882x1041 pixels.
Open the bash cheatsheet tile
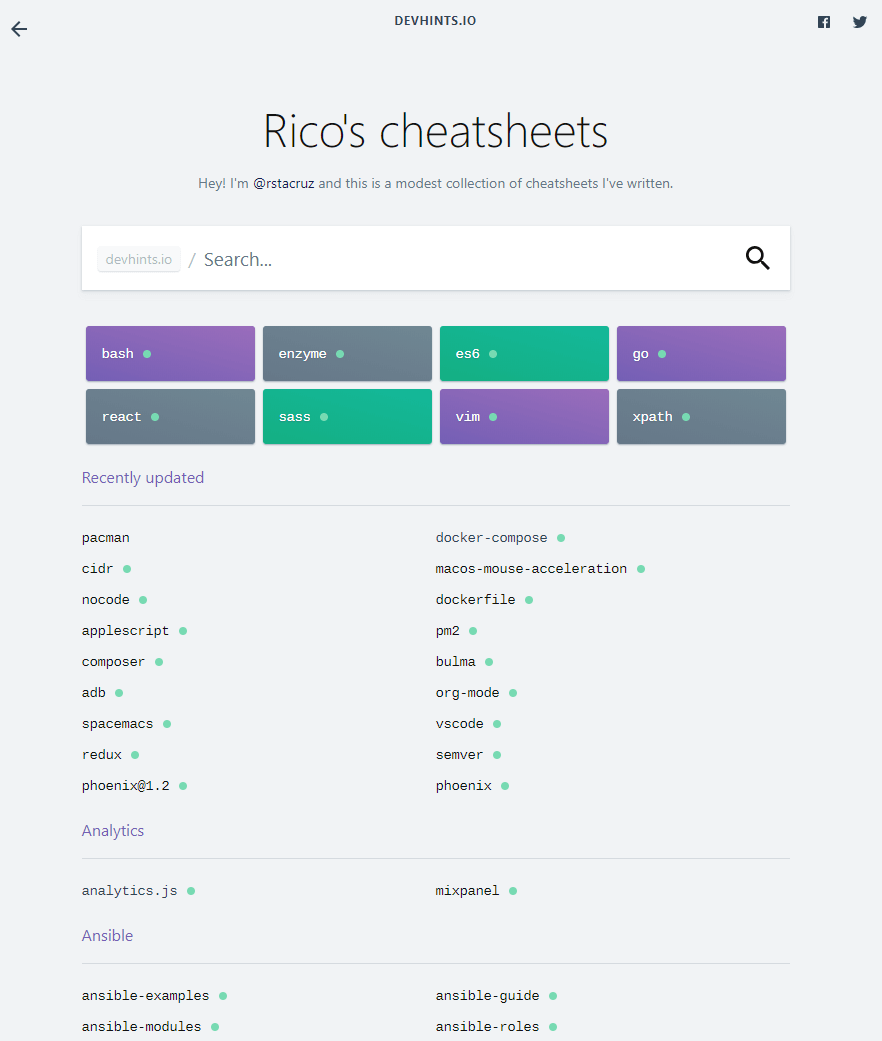170,353
